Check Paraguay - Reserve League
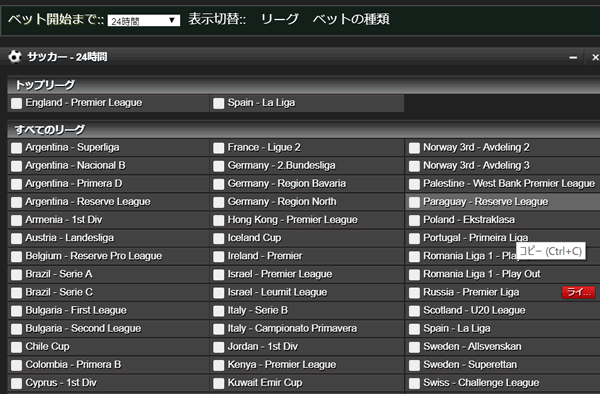The width and height of the screenshot is (600, 394). coord(414,202)
